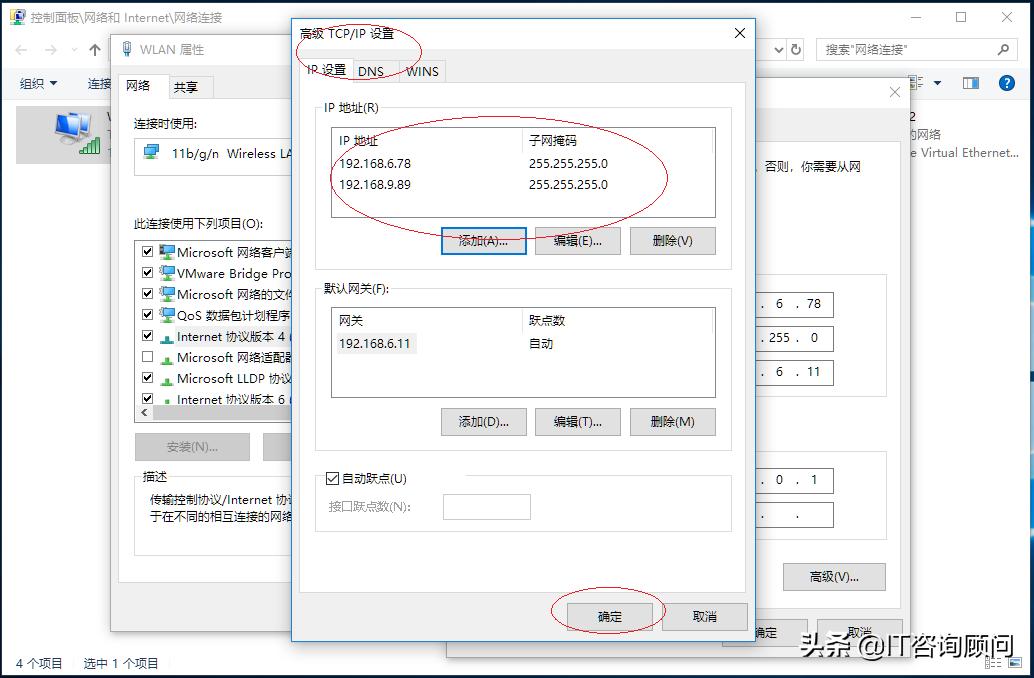
Task: Disable the 自动跃点(U) checkbox
Action: 332,478
